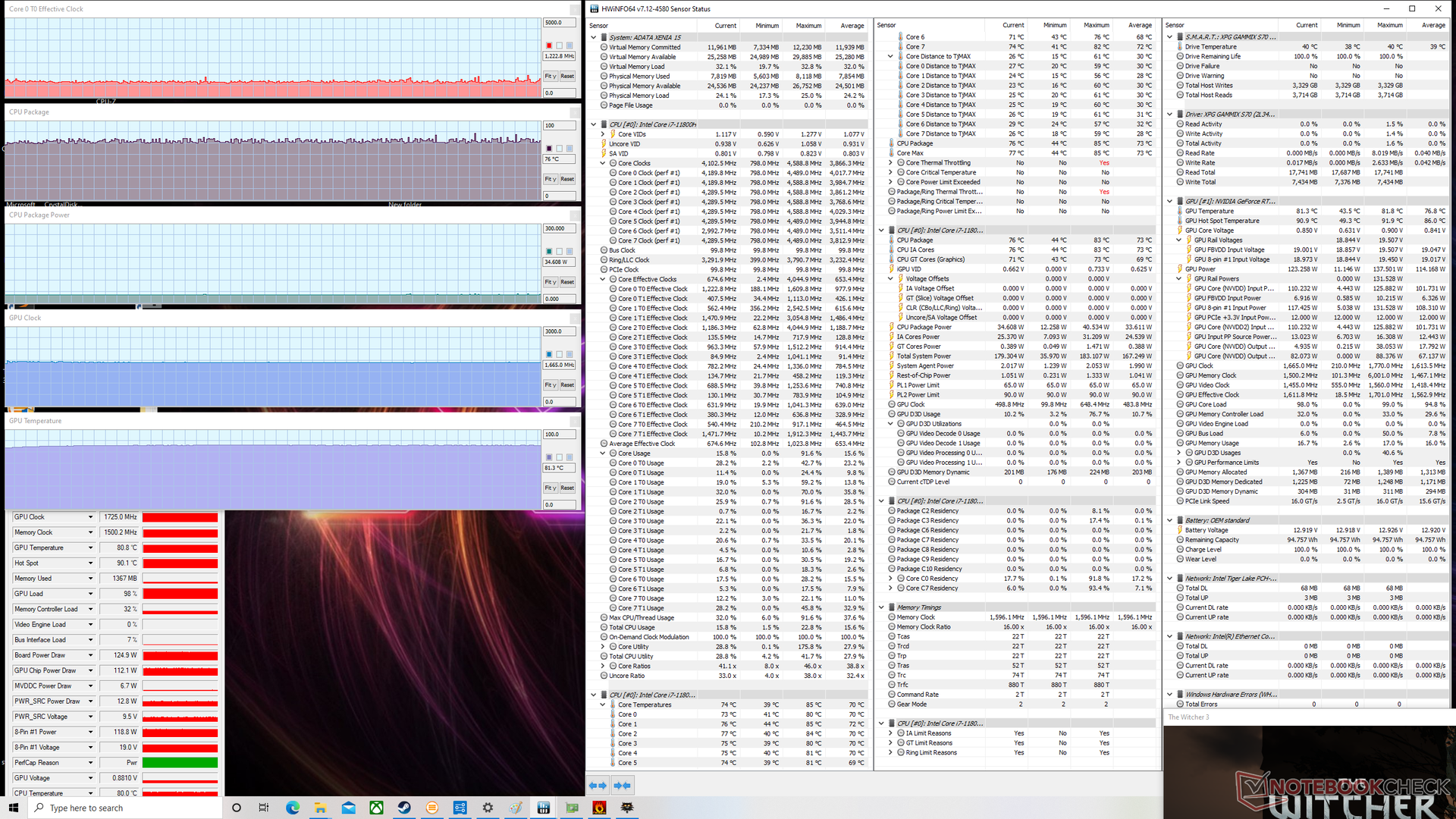Collapse the Core Clocks tree
Screen dimensions: 1456x819
tap(603, 163)
